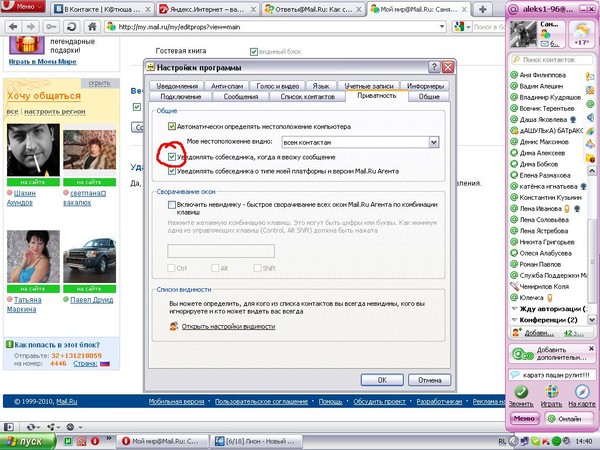
Task: Click the Играть в Моем Мире link
Action: tap(42, 62)
